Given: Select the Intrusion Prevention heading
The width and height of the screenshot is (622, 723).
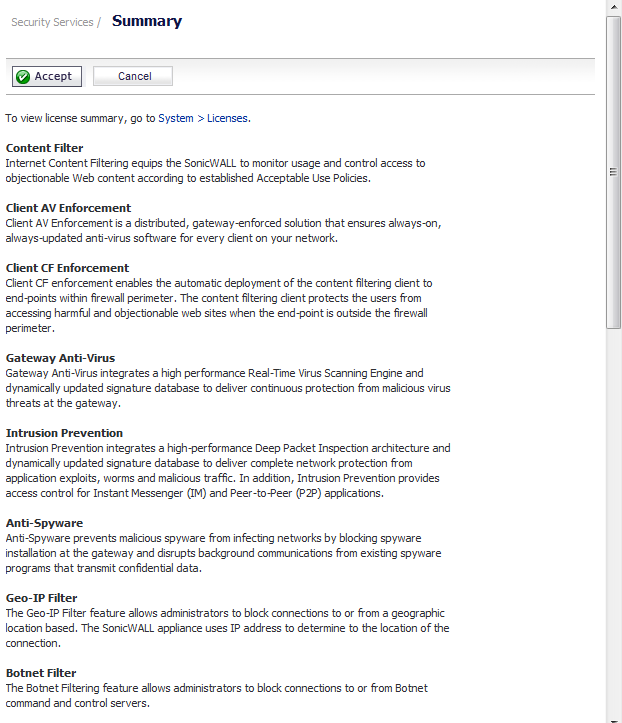Looking at the screenshot, I should [x=64, y=433].
